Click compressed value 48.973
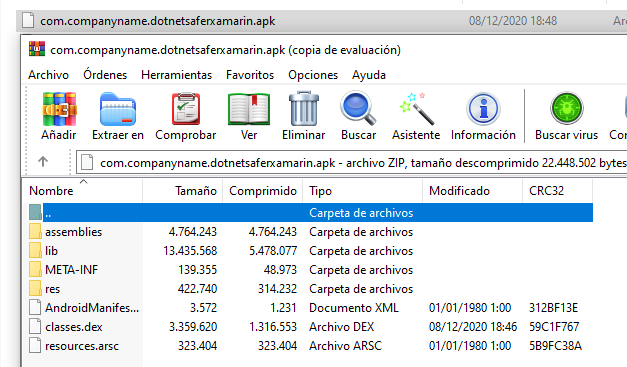Viewport: 627px width, 367px height. [280, 270]
